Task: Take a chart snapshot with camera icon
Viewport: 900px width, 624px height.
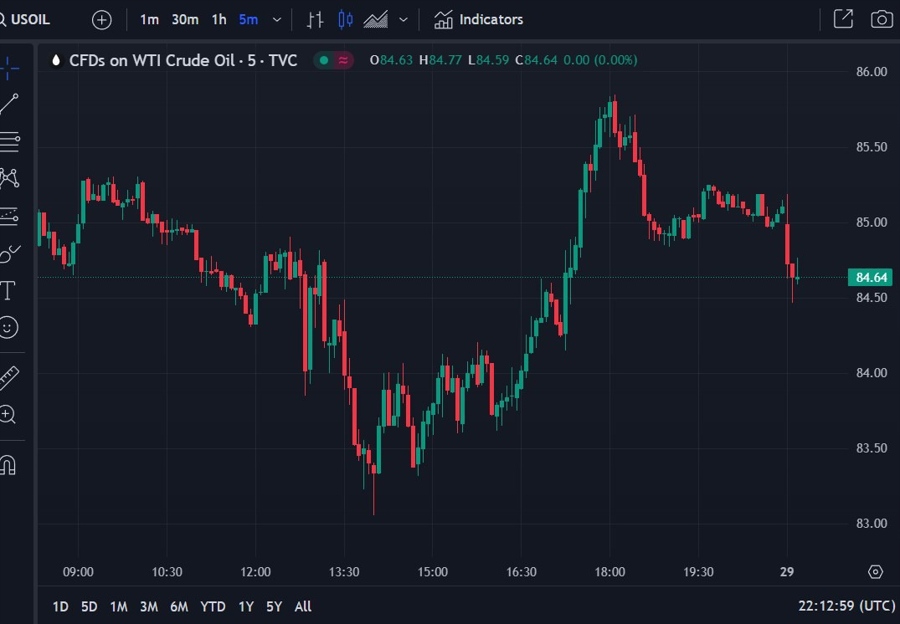Action: click(882, 20)
